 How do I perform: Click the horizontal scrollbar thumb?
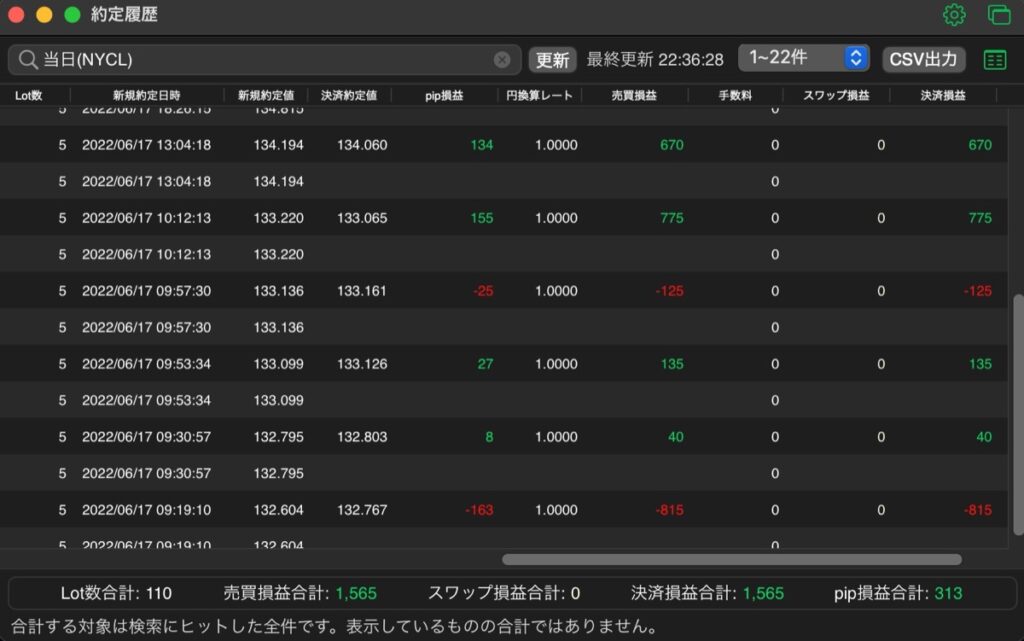(731, 559)
